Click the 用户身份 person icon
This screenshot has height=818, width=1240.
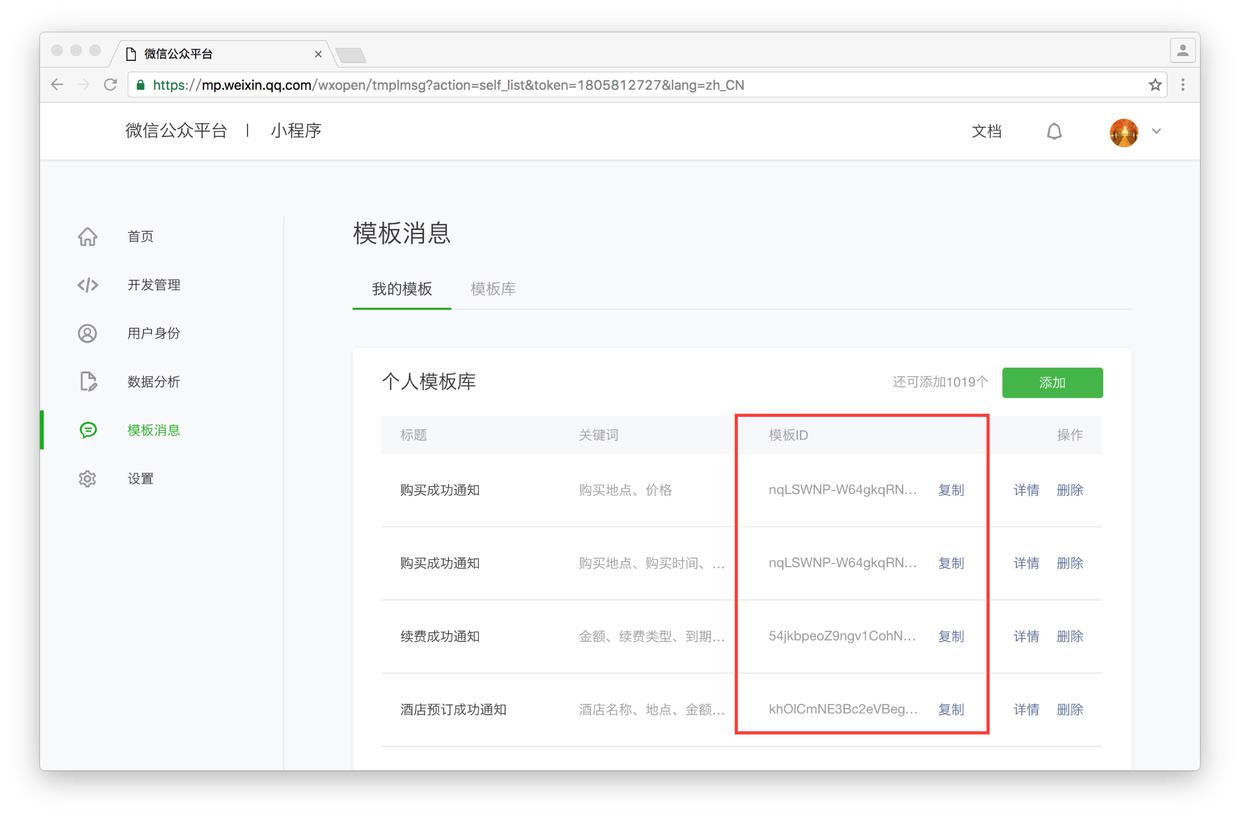[88, 333]
